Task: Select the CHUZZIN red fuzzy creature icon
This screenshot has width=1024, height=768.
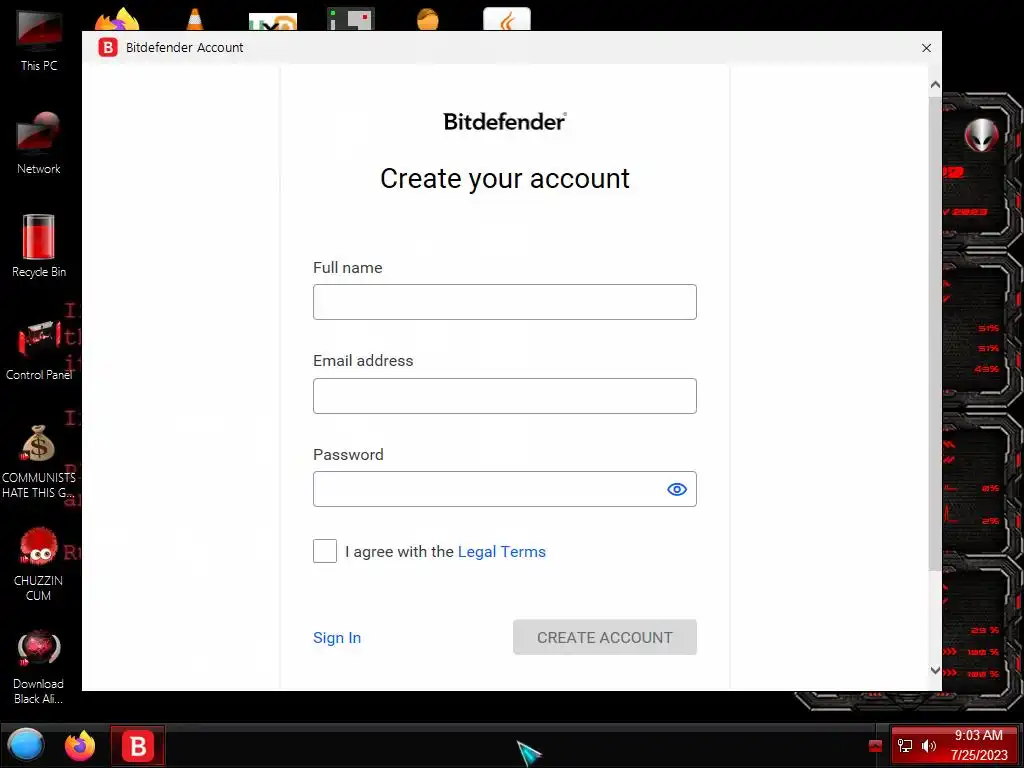Action: [x=39, y=564]
